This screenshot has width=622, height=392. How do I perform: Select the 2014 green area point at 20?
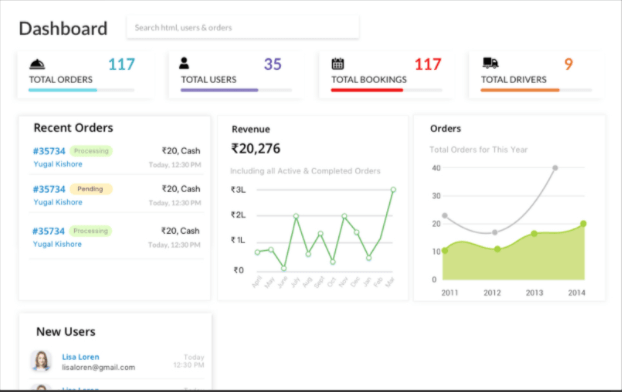point(583,224)
